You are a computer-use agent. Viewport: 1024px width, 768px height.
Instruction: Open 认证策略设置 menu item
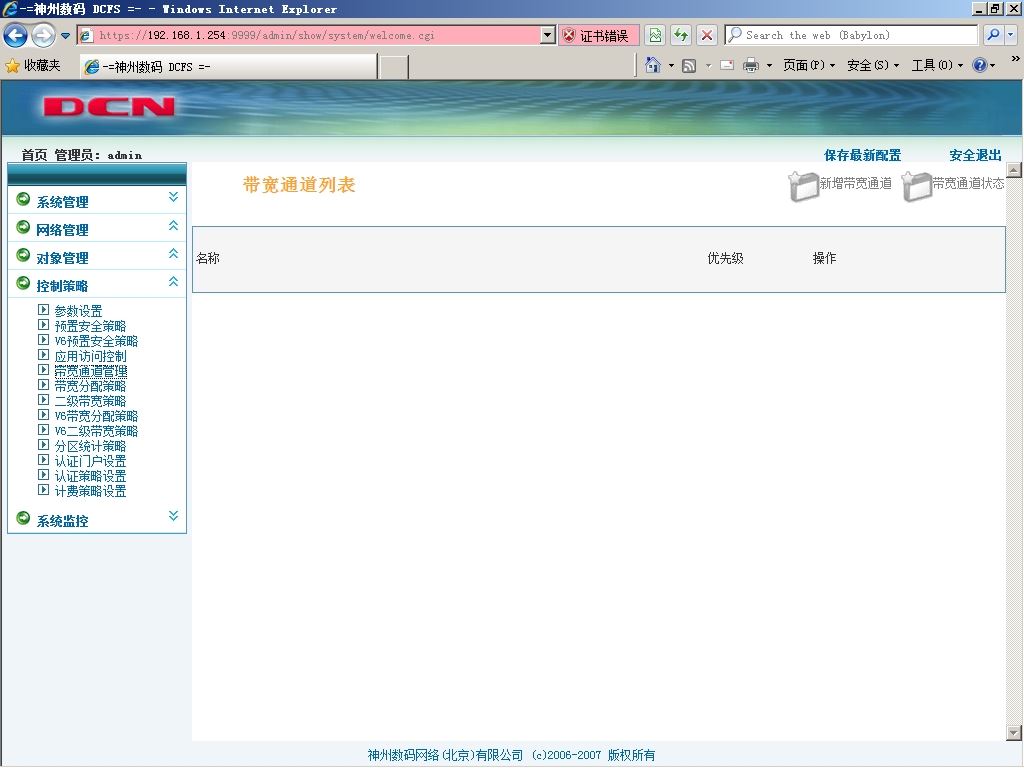(x=90, y=476)
